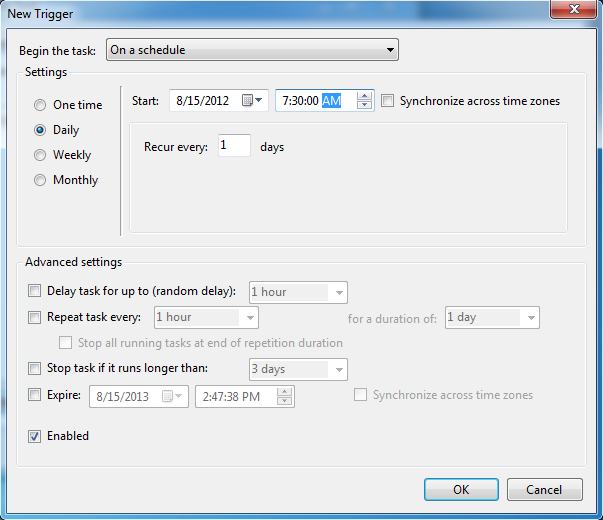The height and width of the screenshot is (520, 603).
Task: Click the Start time down spinner arrow
Action: 364,105
